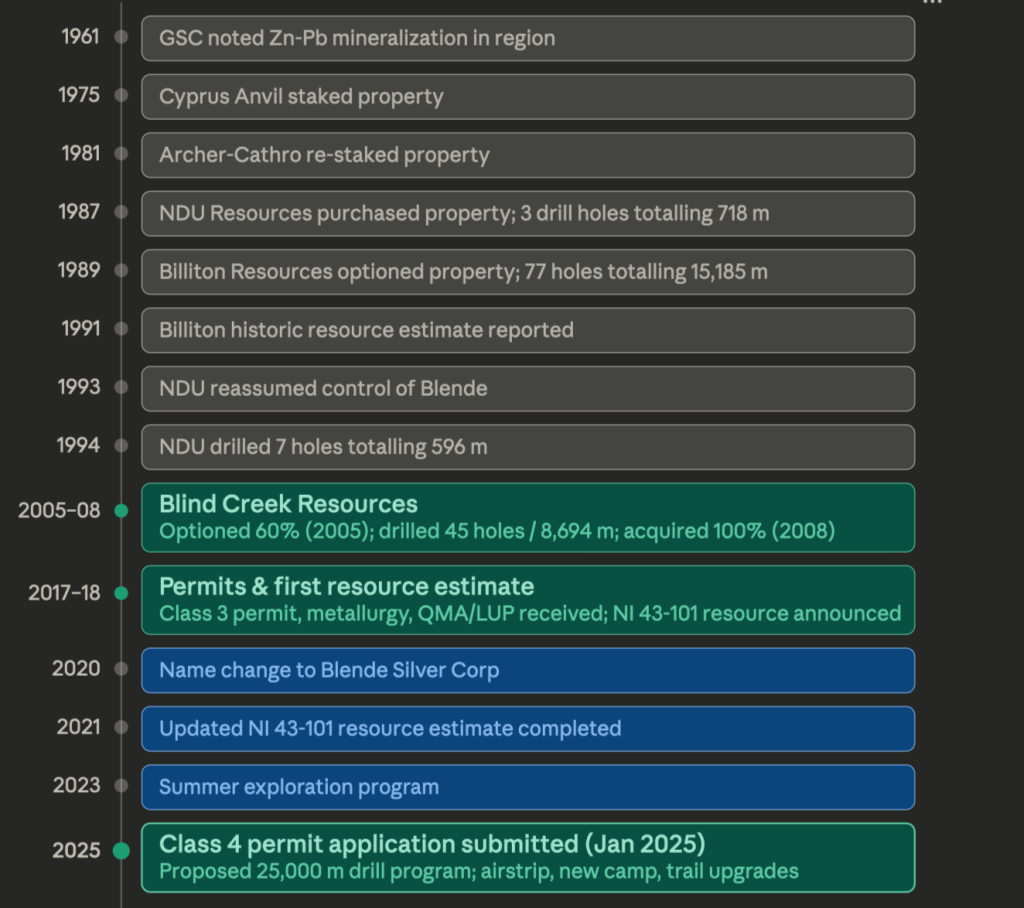This screenshot has height=908, width=1024.
Task: Click the green 2025 timeline marker dot
Action: point(121,851)
